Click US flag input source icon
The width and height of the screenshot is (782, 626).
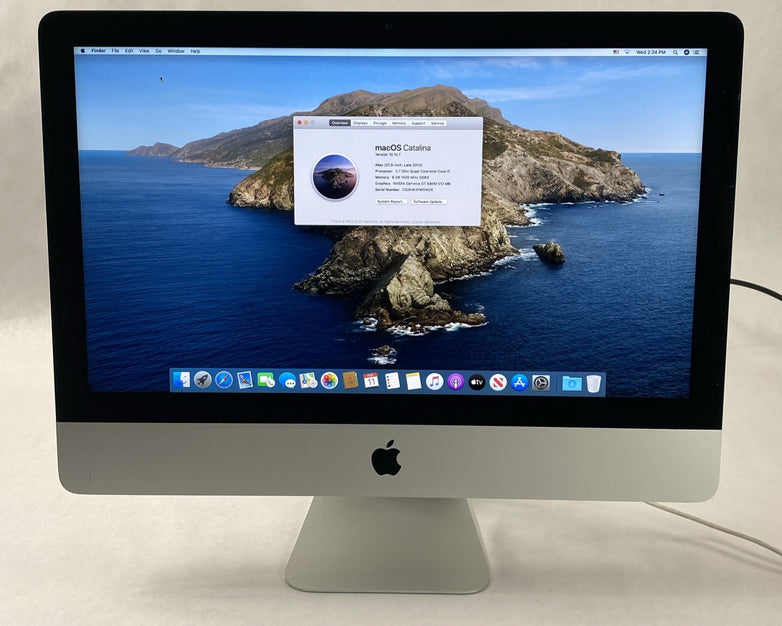[x=616, y=52]
